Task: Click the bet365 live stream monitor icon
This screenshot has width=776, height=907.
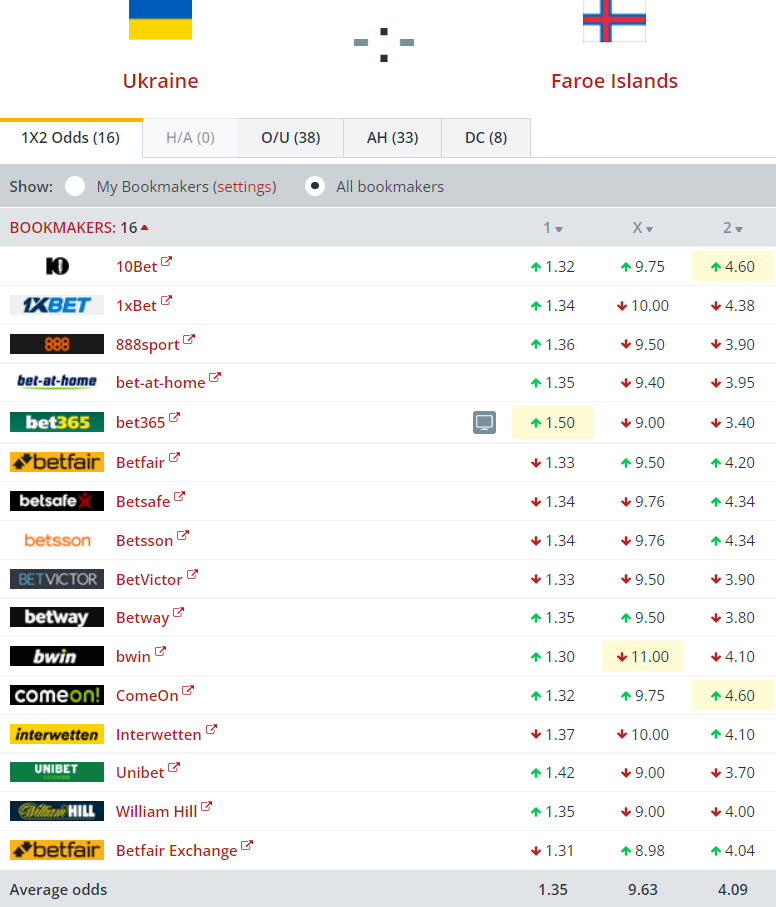Action: click(x=484, y=423)
